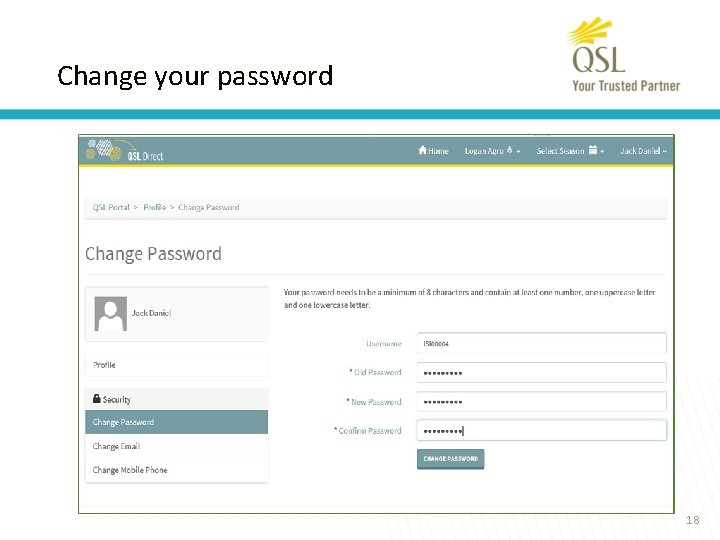The image size is (720, 540).
Task: Click the lock icon next to Security
Action: (x=96, y=399)
